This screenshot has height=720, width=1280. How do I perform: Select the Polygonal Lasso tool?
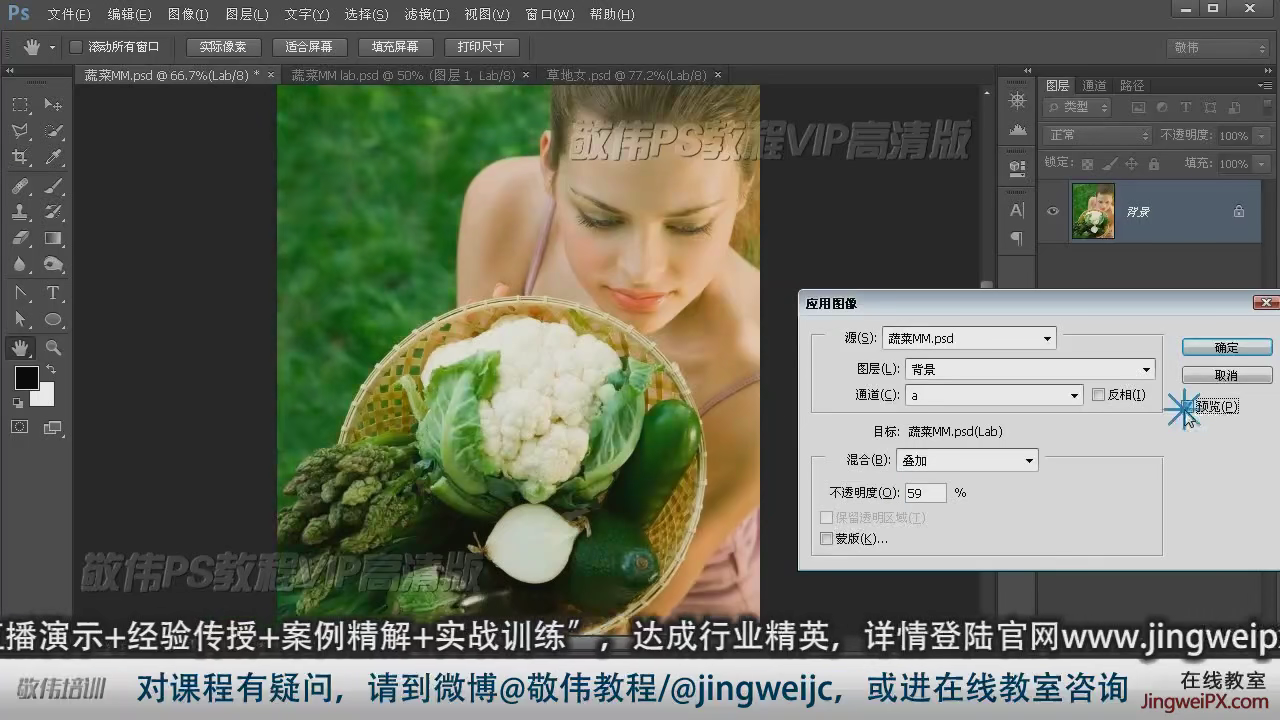pyautogui.click(x=20, y=131)
